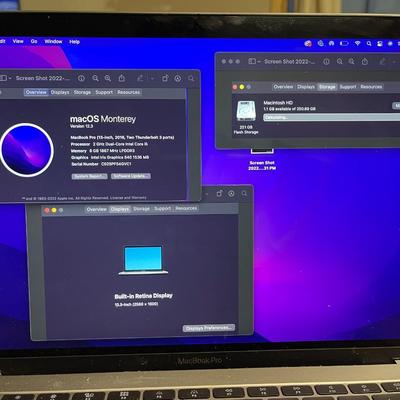The height and width of the screenshot is (400, 400).
Task: Click the "macOS Monterey" heading text
Action: point(103,119)
